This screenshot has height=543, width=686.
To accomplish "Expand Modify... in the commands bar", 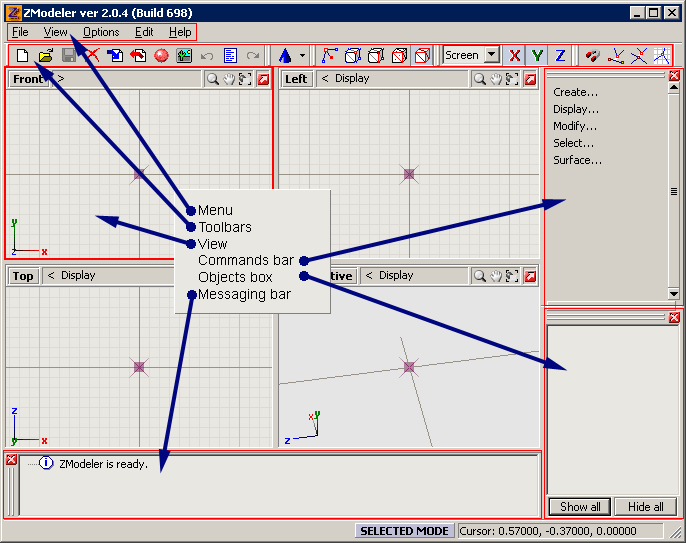I will (x=575, y=126).
